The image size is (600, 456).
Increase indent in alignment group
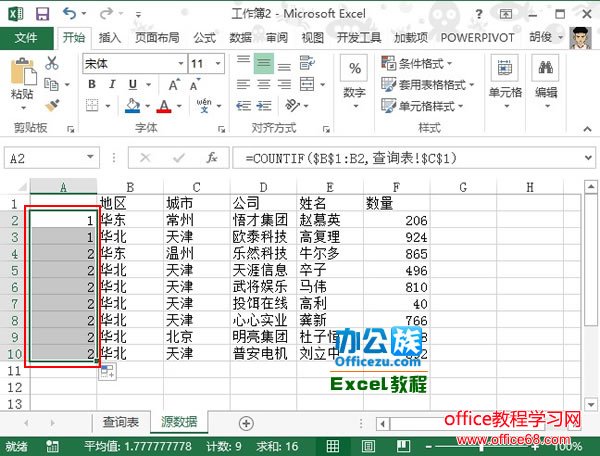pos(264,106)
